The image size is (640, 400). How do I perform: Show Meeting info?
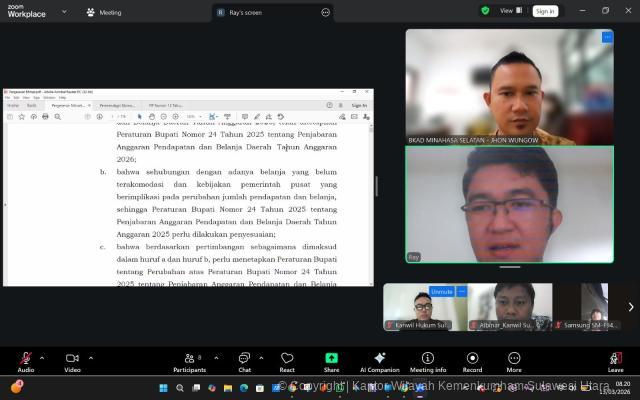428,360
